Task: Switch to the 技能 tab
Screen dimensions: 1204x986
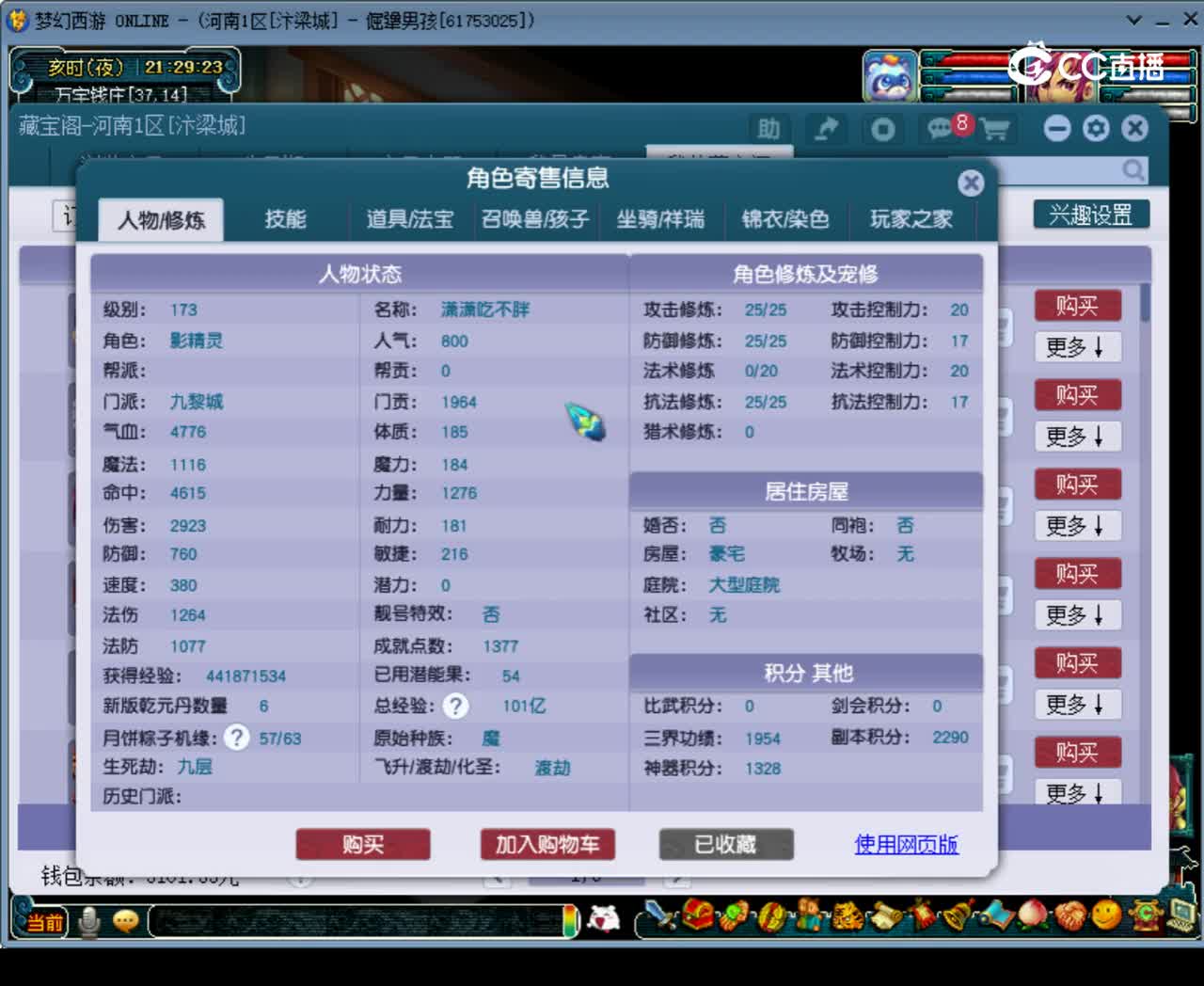Action: 285,220
